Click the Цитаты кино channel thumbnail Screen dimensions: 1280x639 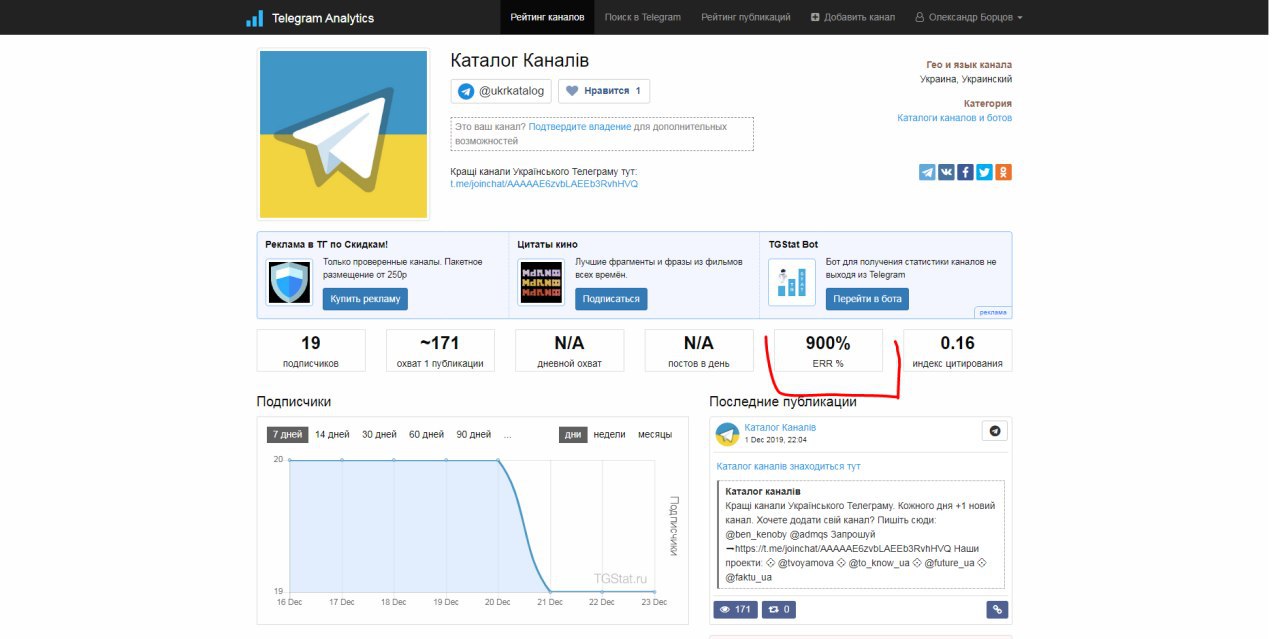point(541,282)
